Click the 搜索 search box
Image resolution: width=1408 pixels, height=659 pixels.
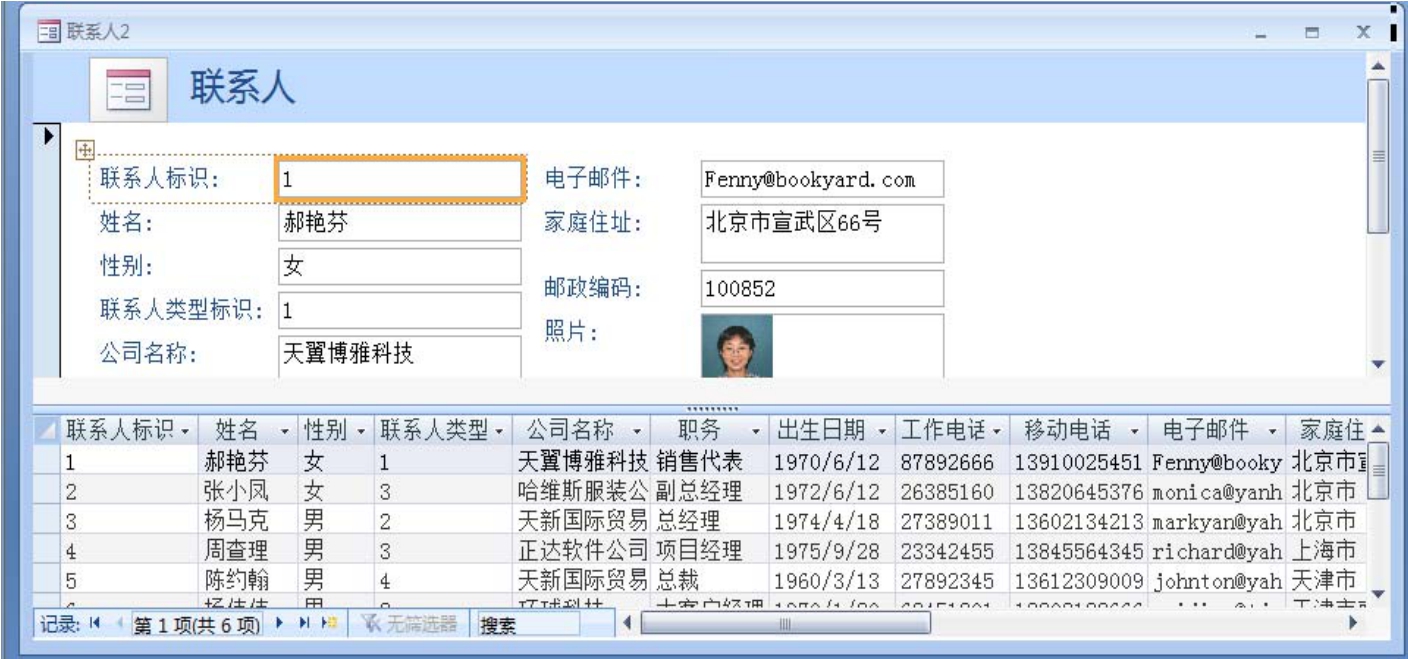click(x=528, y=624)
